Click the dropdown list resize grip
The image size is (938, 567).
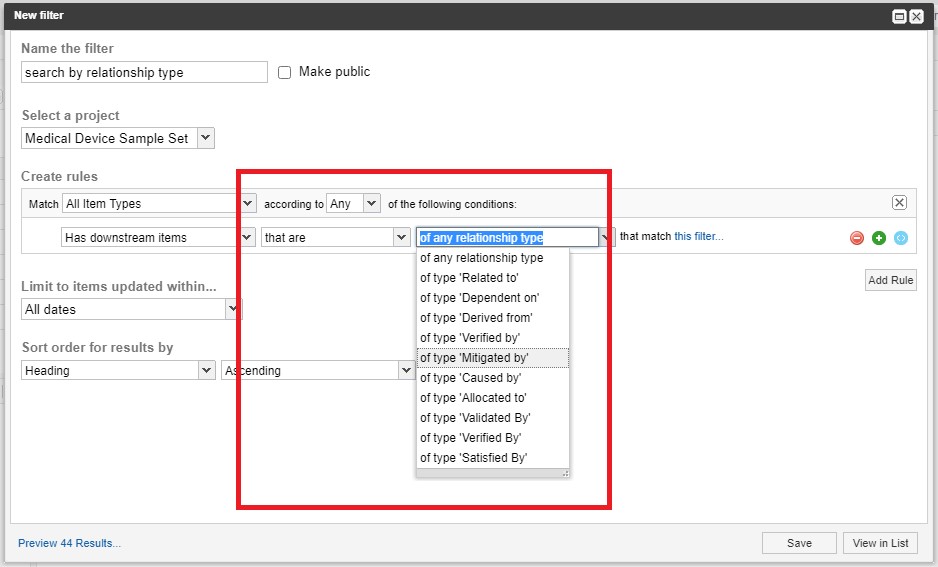[x=565, y=473]
